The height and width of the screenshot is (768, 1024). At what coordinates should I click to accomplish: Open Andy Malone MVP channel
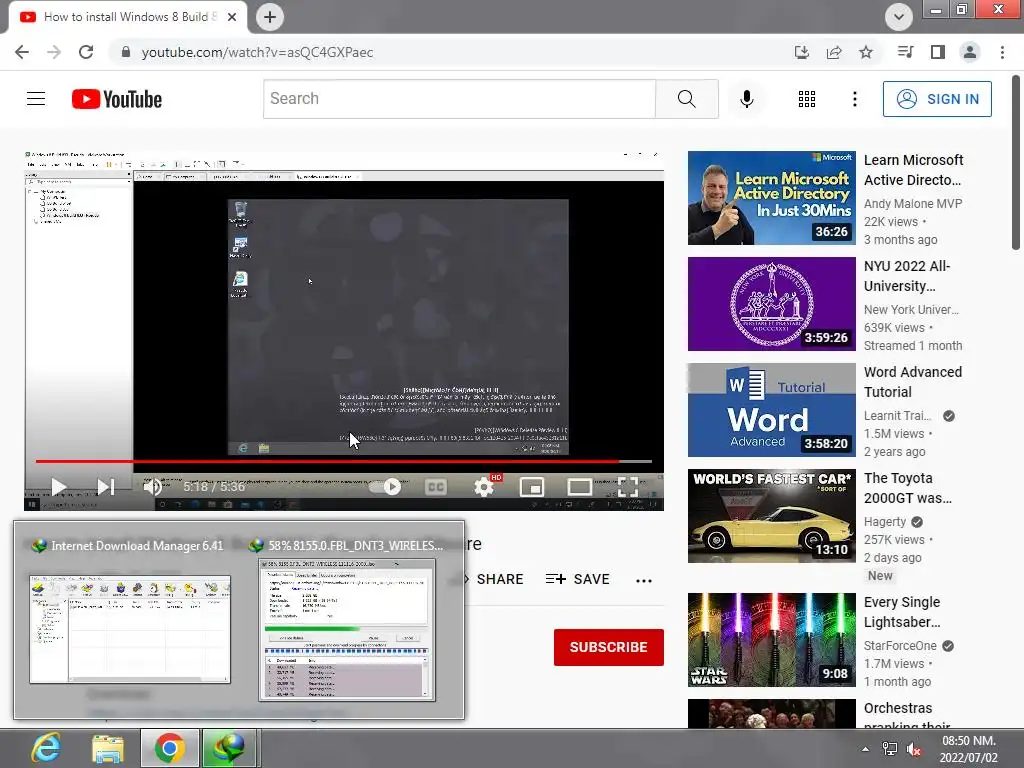[913, 204]
